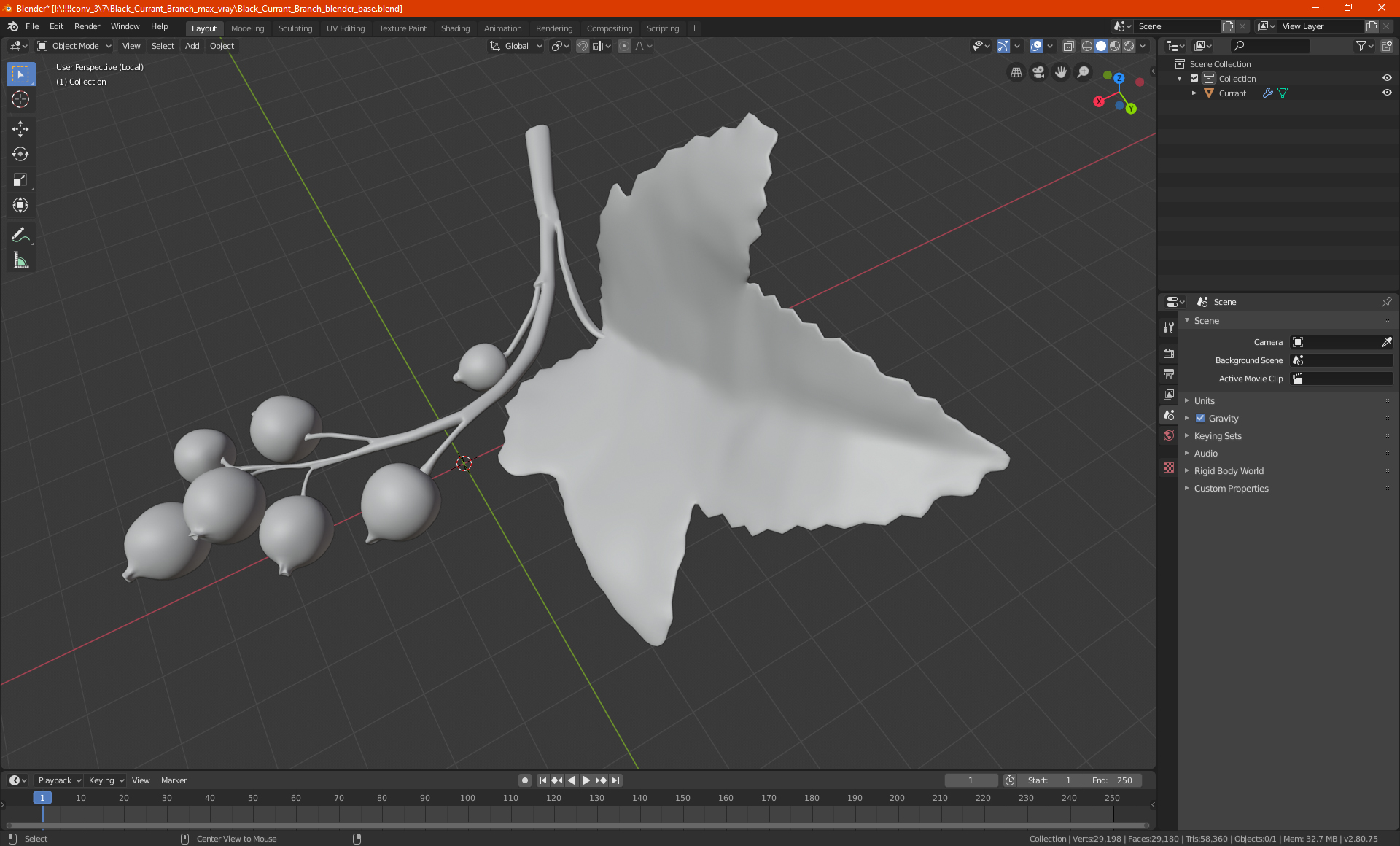Select the Move tool

click(20, 129)
